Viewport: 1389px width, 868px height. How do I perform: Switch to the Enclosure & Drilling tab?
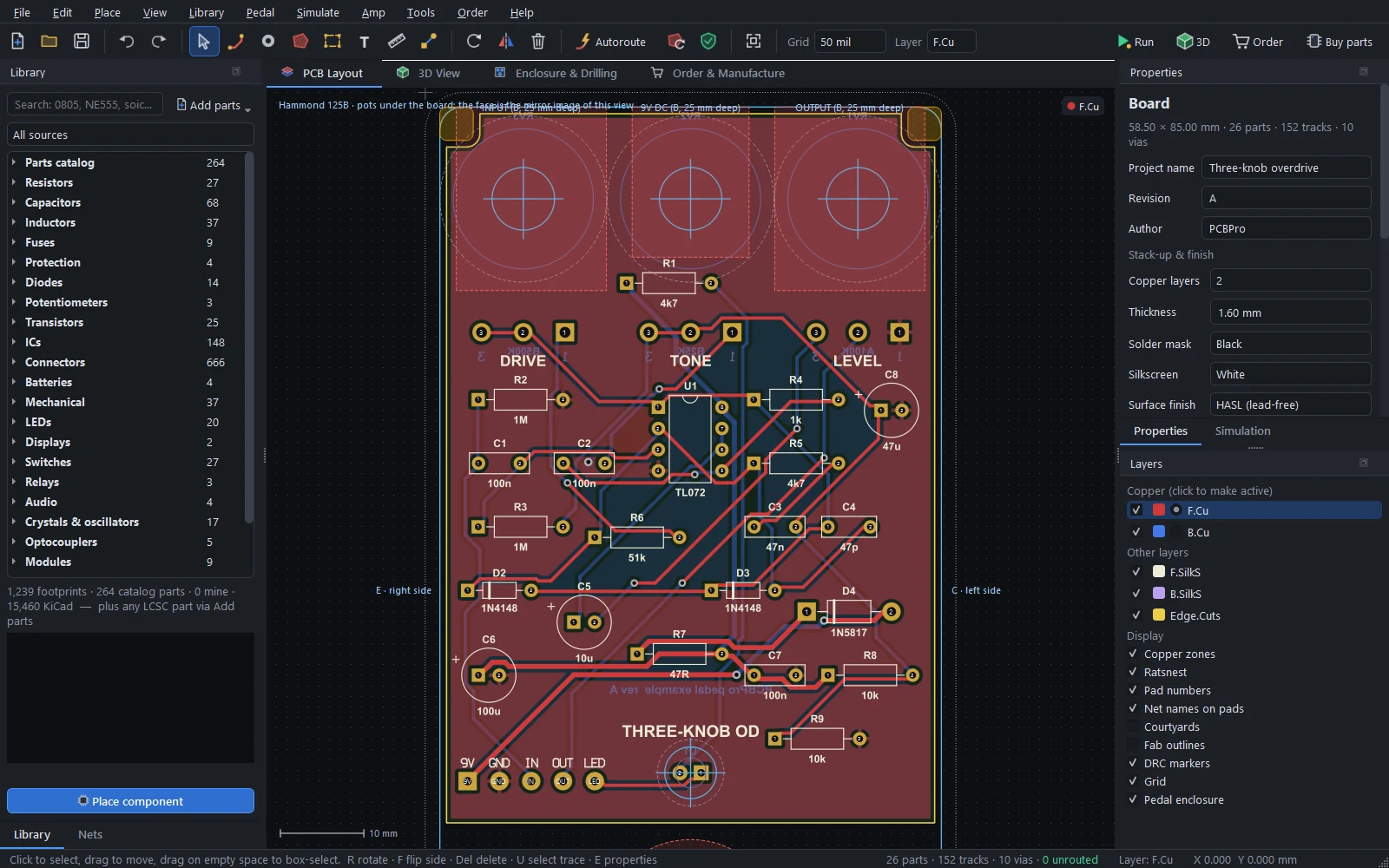(x=556, y=73)
